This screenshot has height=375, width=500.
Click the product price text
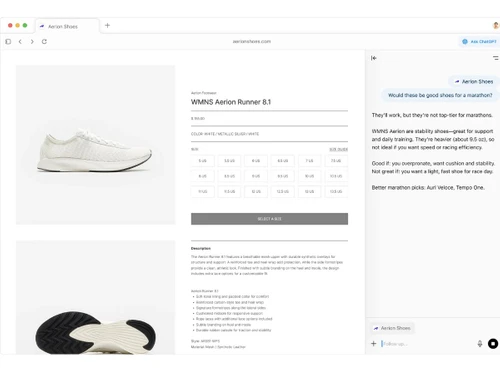tap(198, 118)
